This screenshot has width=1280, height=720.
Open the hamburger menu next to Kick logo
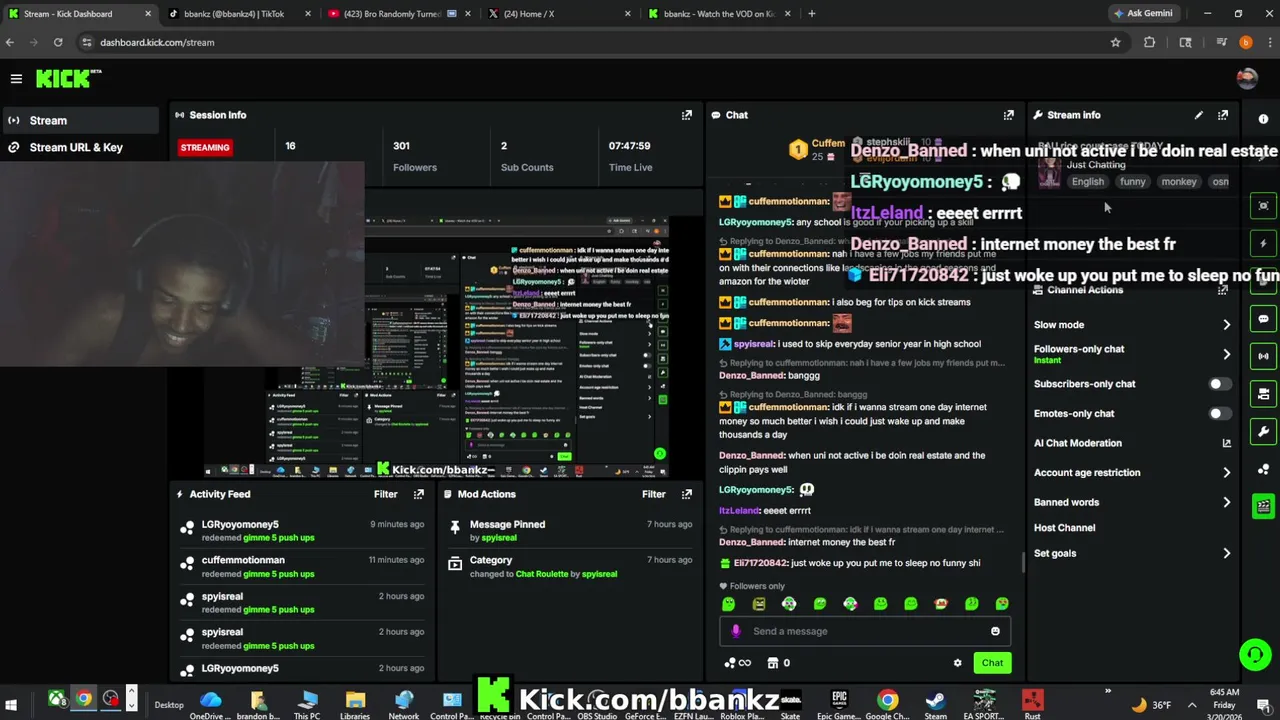16,78
